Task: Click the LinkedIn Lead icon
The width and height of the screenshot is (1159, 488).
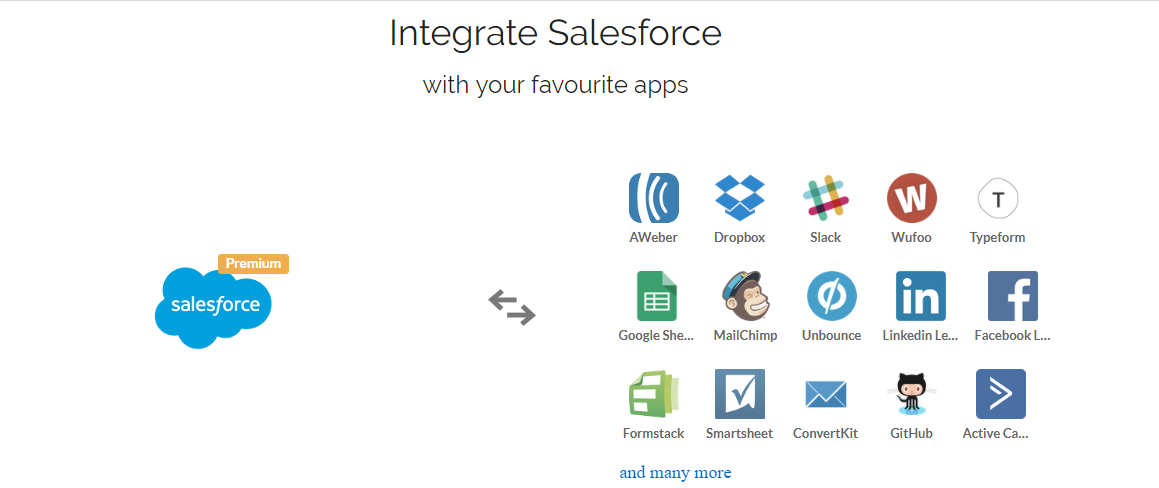Action: (x=920, y=296)
